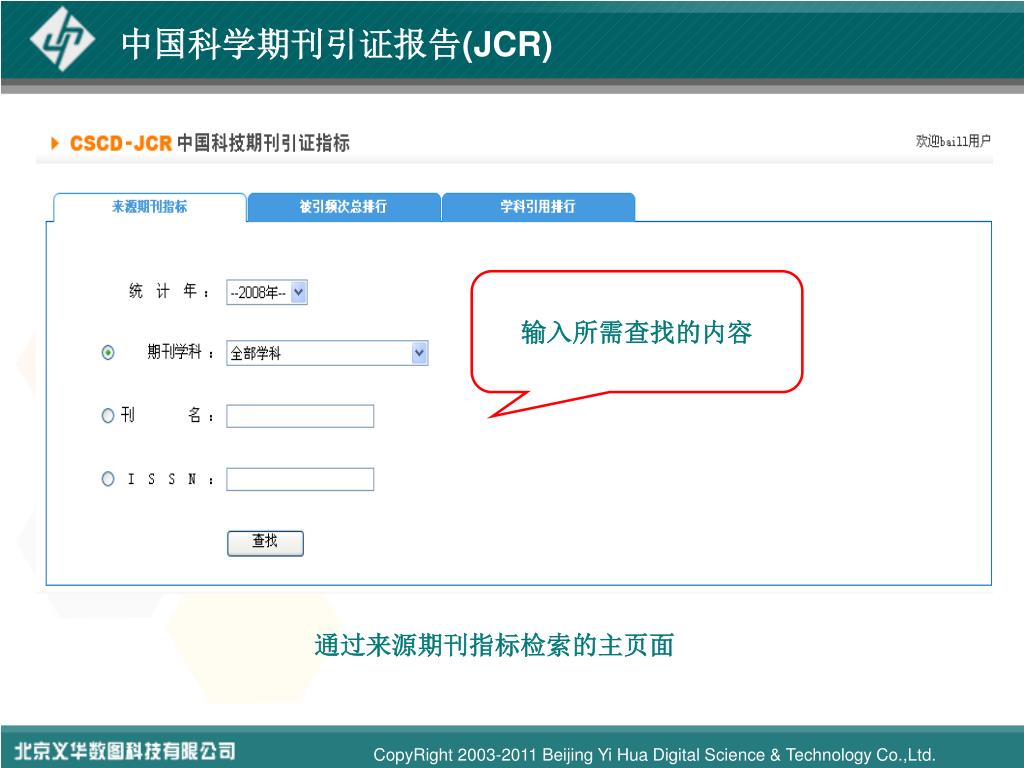This screenshot has width=1024, height=768.
Task: Switch to the 学科引用排行 tab
Action: (x=538, y=207)
